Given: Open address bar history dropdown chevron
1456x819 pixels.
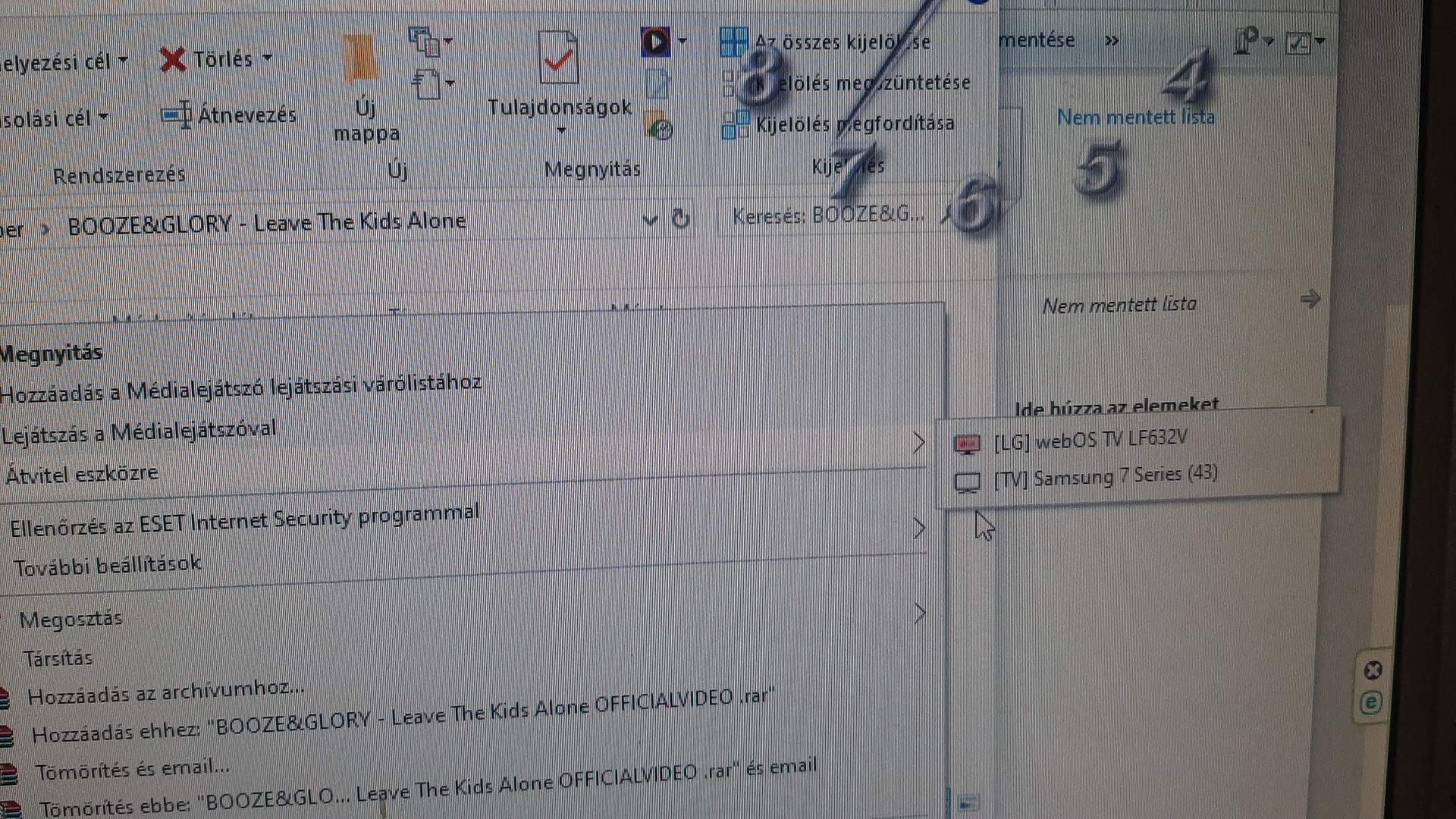Looking at the screenshot, I should (x=650, y=220).
